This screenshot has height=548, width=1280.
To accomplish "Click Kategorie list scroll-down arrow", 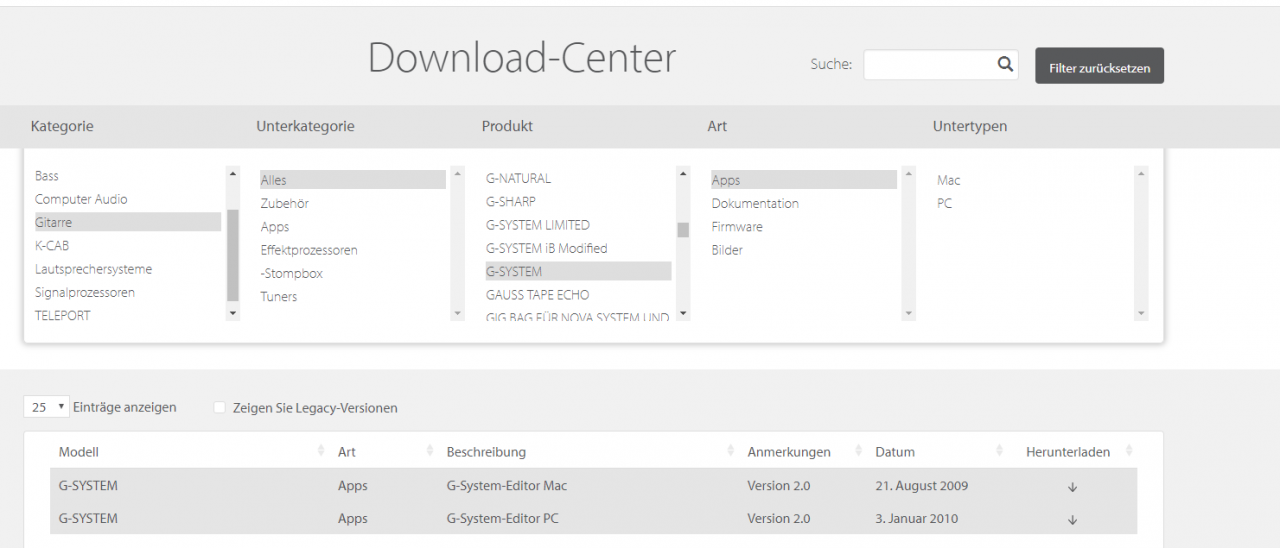I will tap(233, 313).
